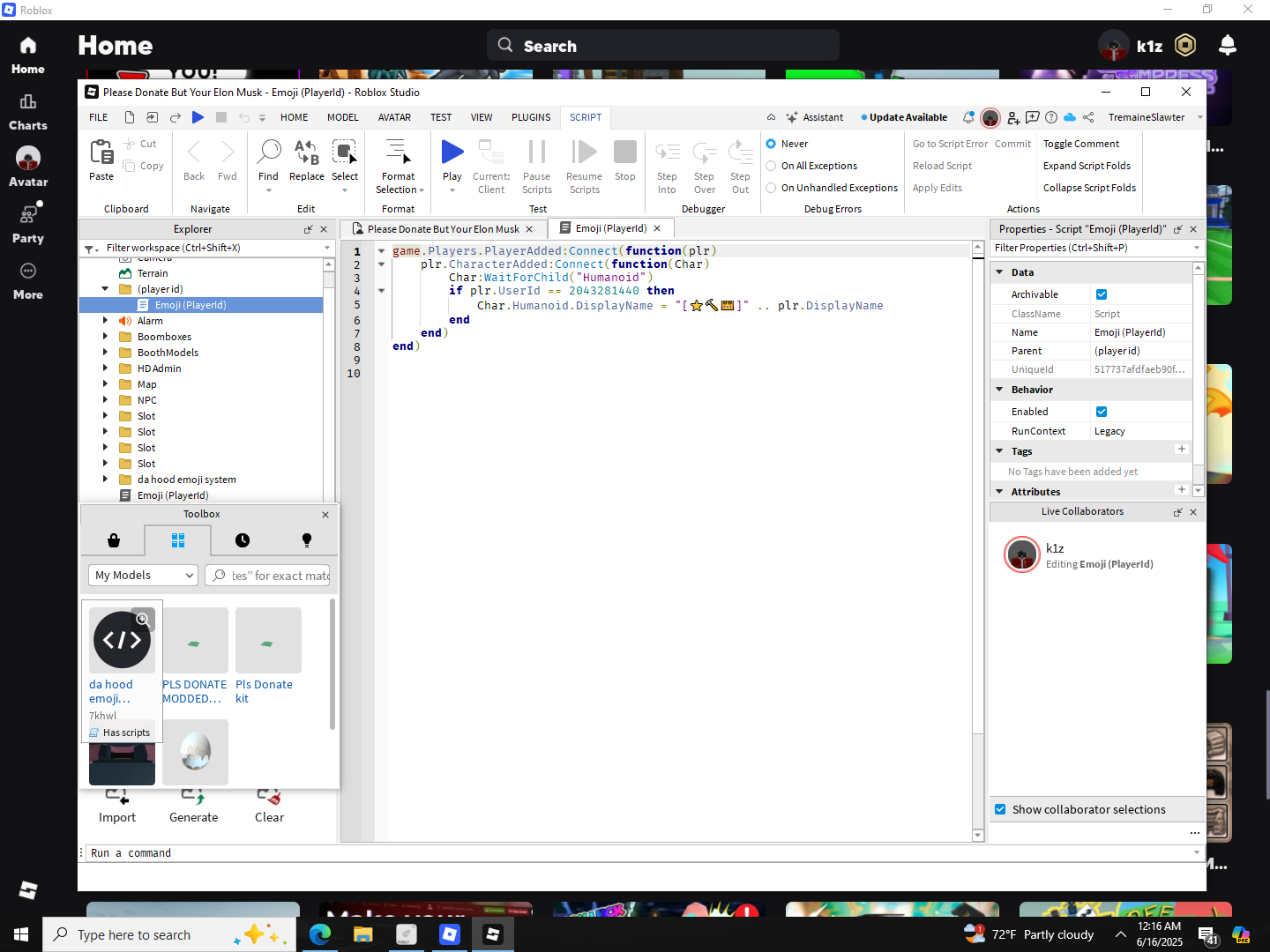Click the share icon in Studio top bar

[x=1088, y=117]
